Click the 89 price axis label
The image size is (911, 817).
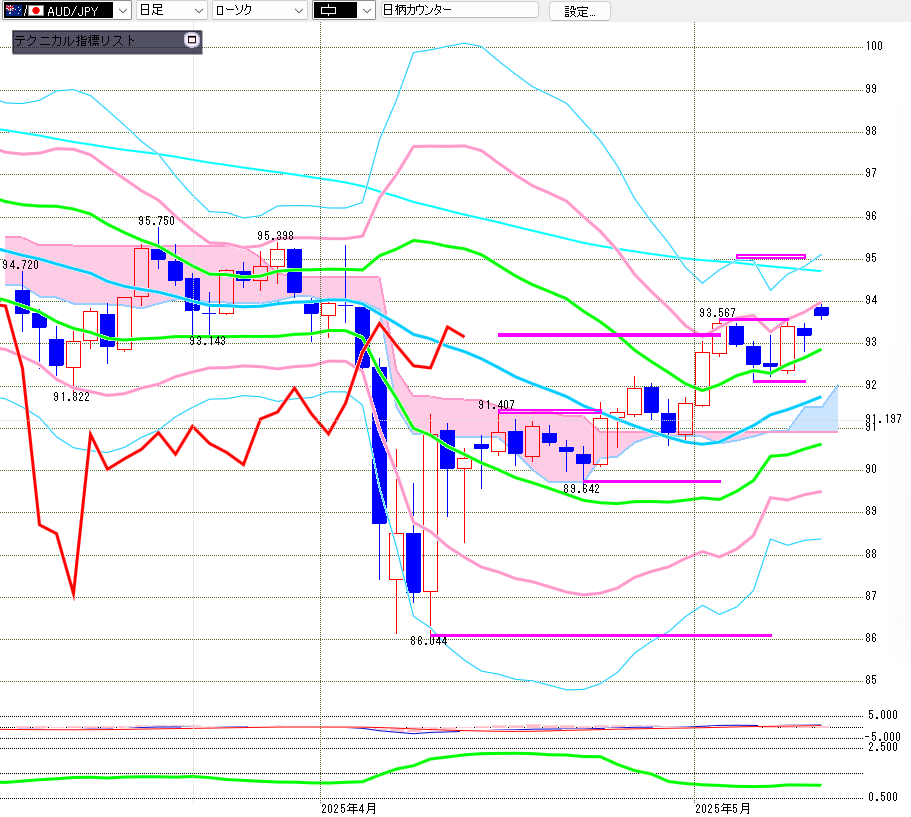[871, 511]
